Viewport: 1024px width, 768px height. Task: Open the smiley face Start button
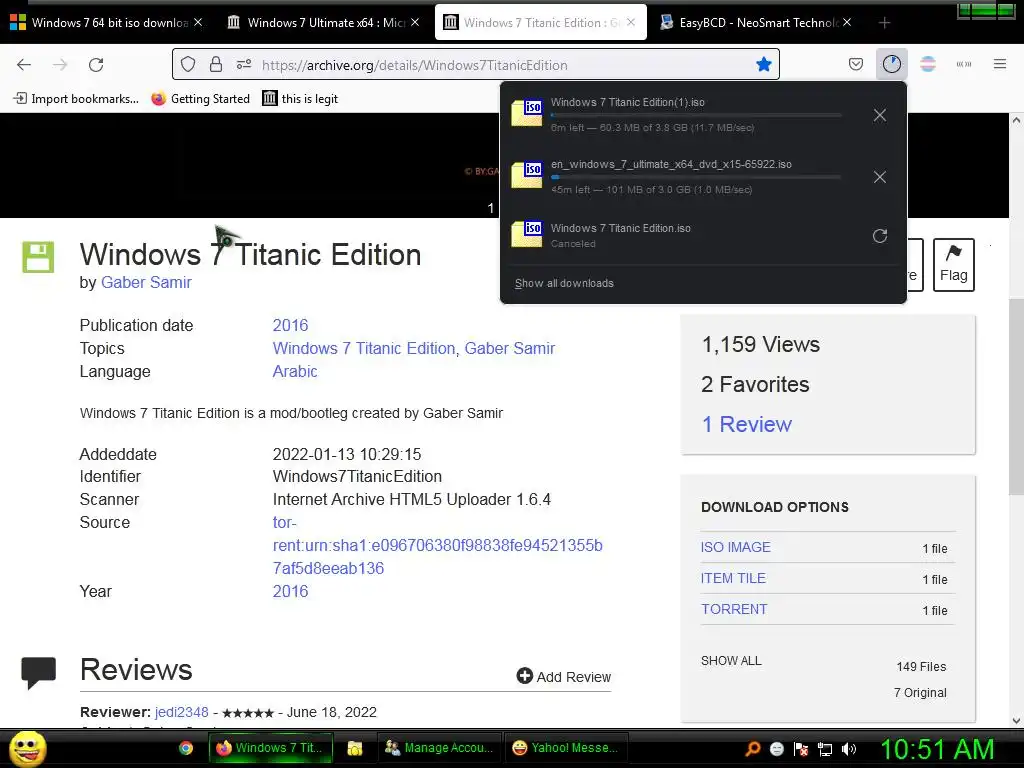tap(27, 749)
